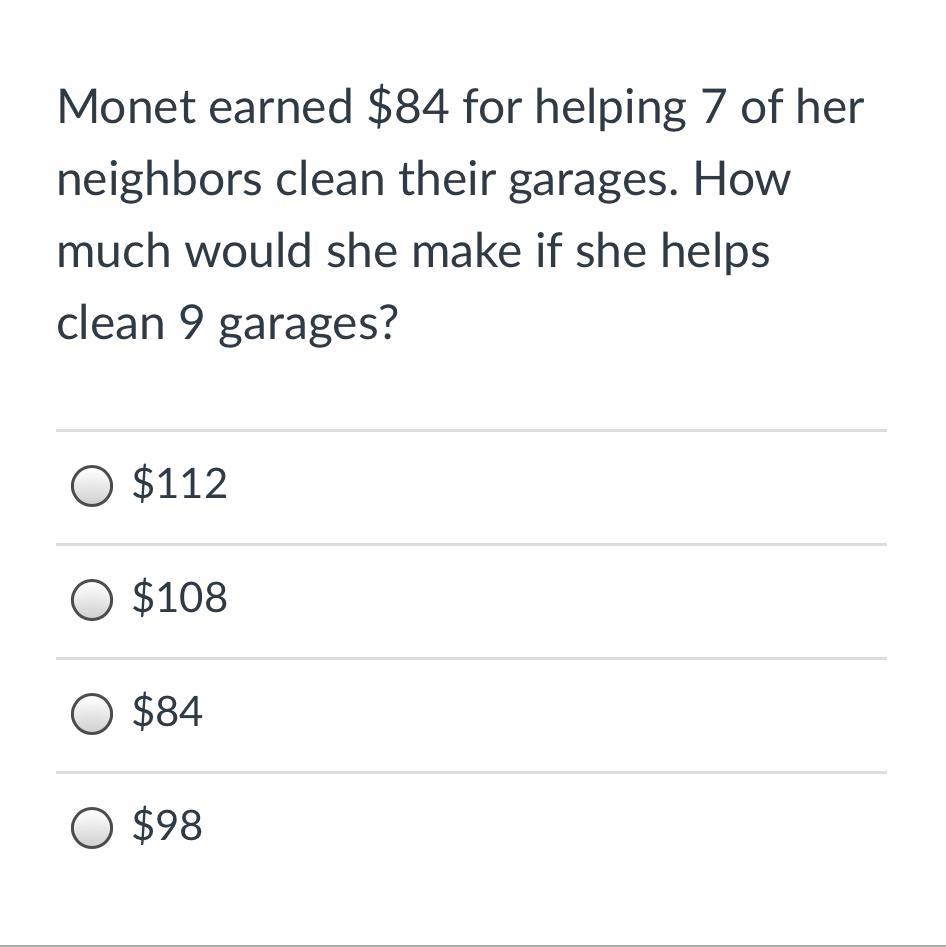Click the $108 answer label text

180,599
